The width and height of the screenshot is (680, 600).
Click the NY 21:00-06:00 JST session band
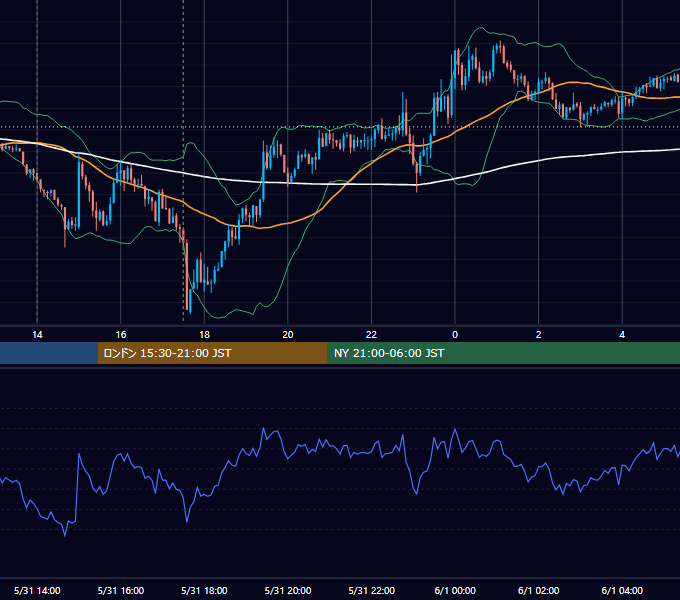click(503, 353)
